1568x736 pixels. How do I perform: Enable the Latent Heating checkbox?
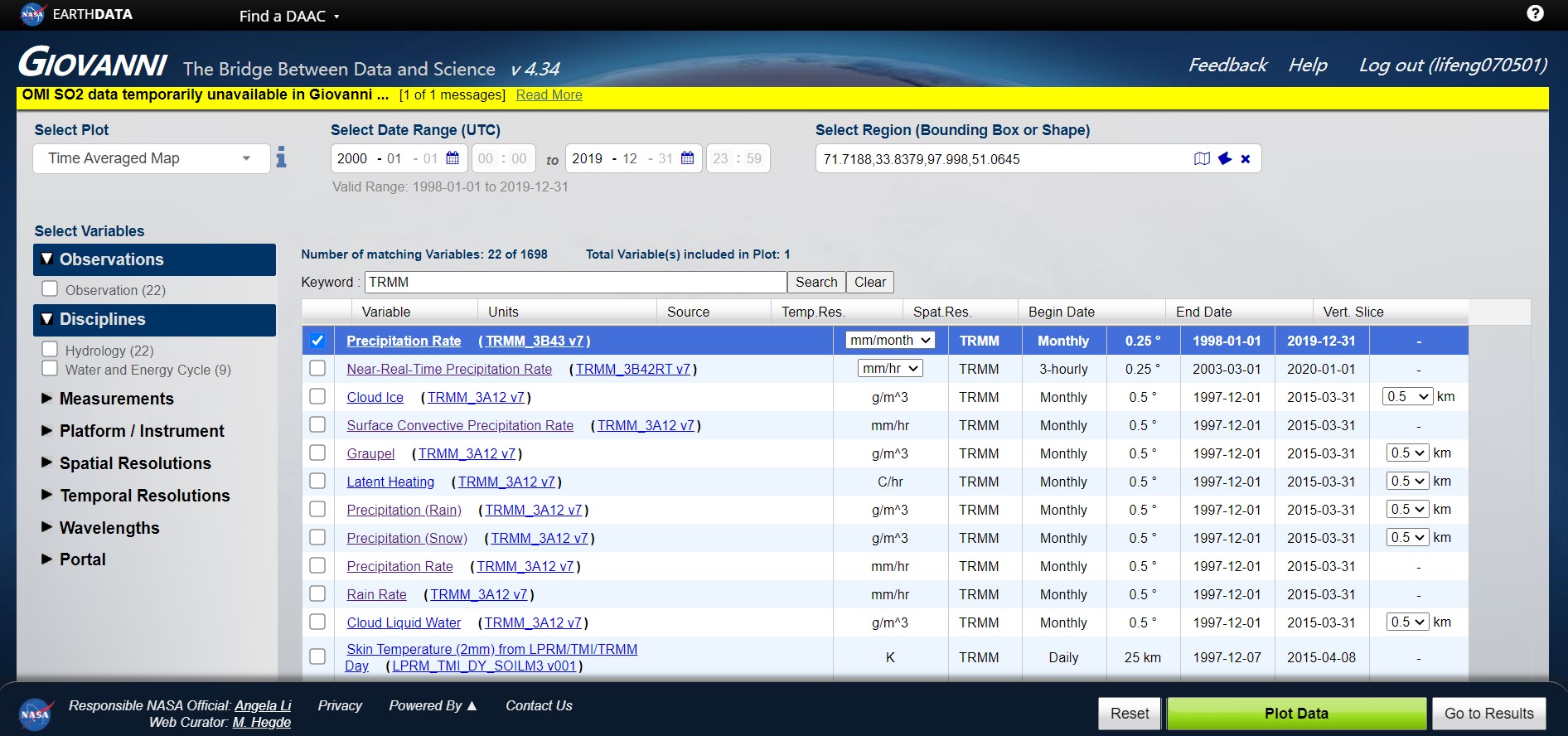317,481
